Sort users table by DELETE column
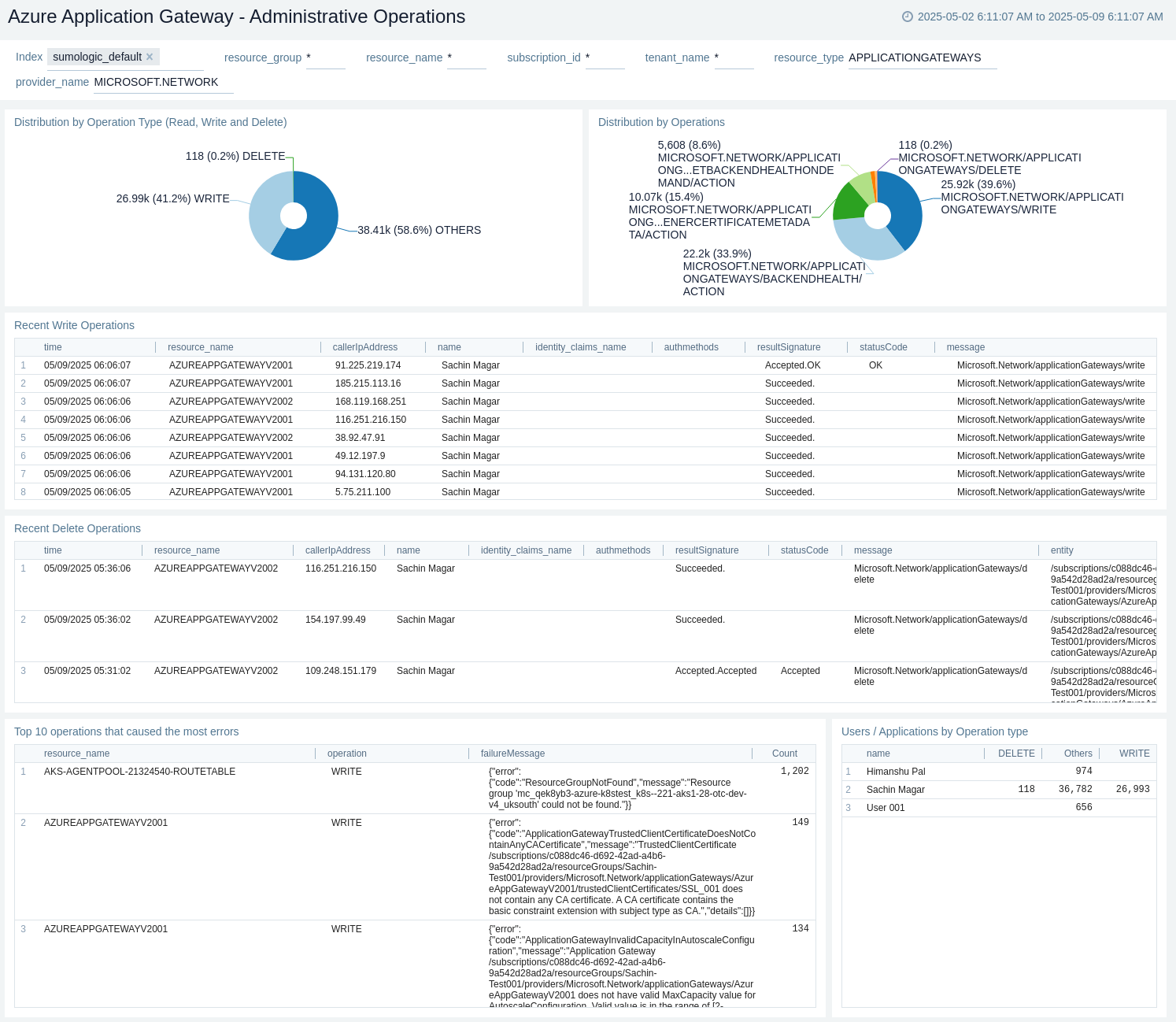1176x1022 pixels. tap(1016, 754)
